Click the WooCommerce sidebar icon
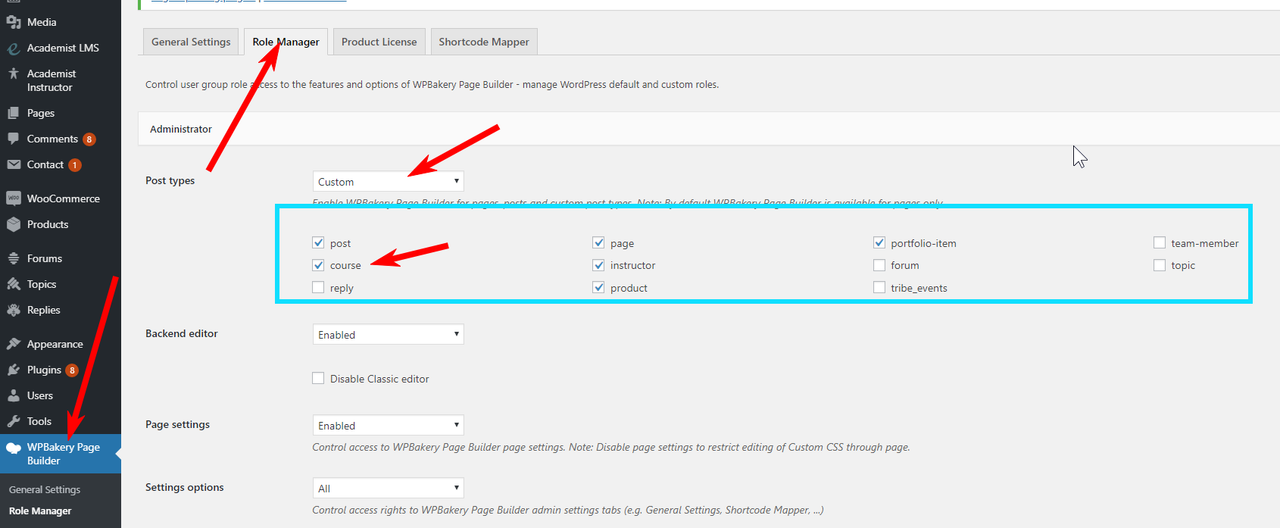 (x=13, y=199)
